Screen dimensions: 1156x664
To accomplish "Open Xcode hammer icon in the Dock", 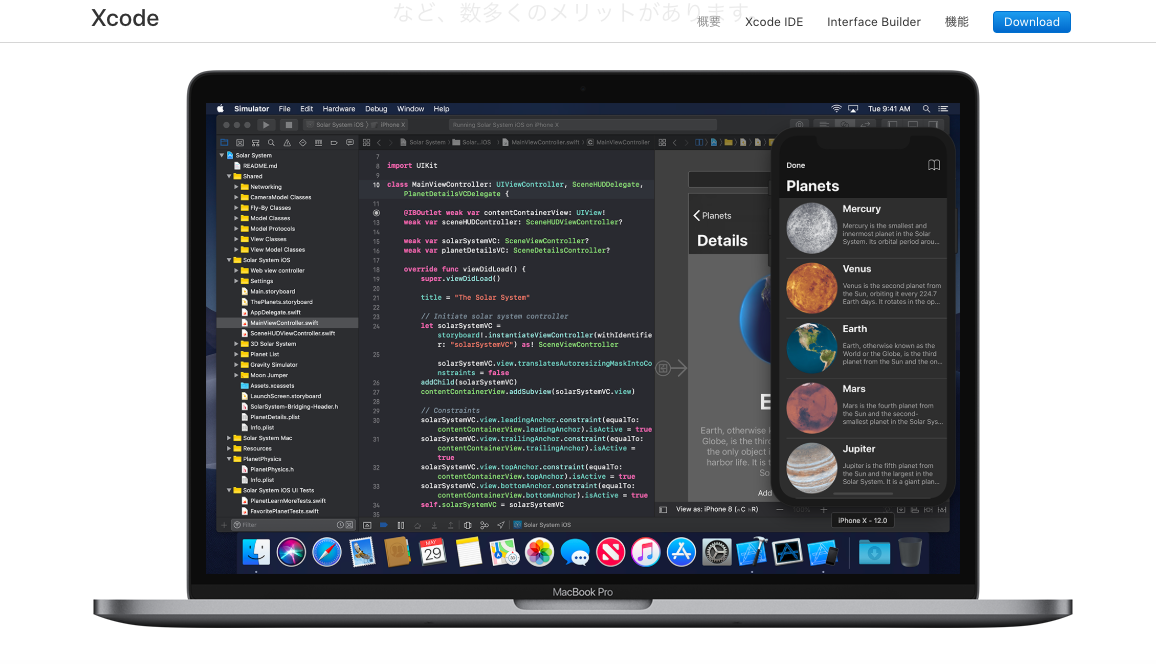I will pos(752,553).
